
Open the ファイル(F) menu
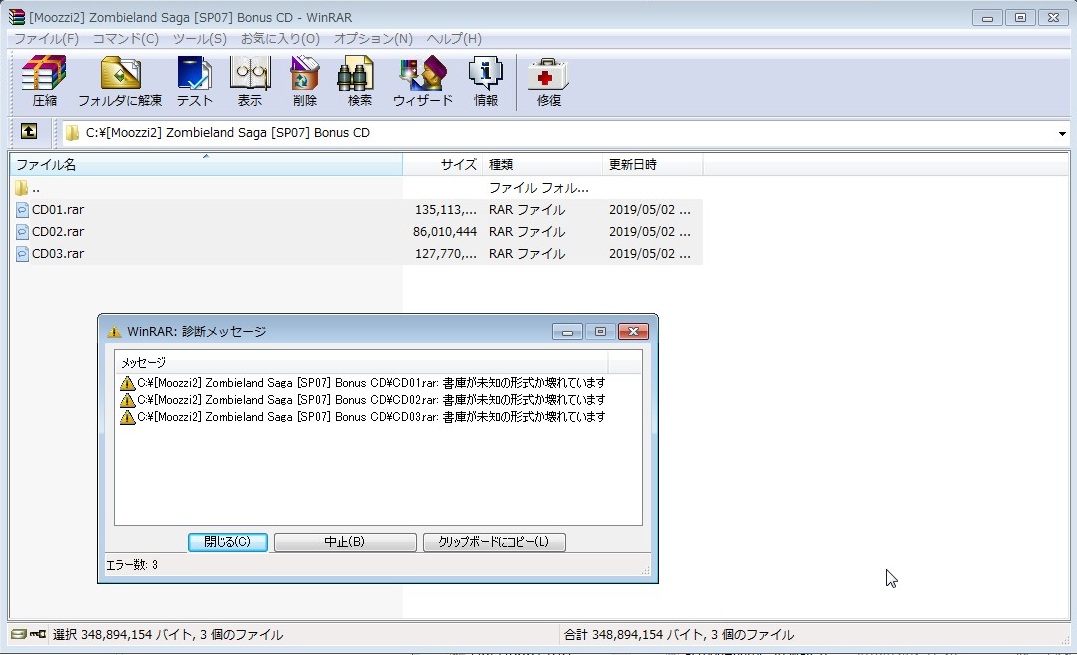(47, 38)
